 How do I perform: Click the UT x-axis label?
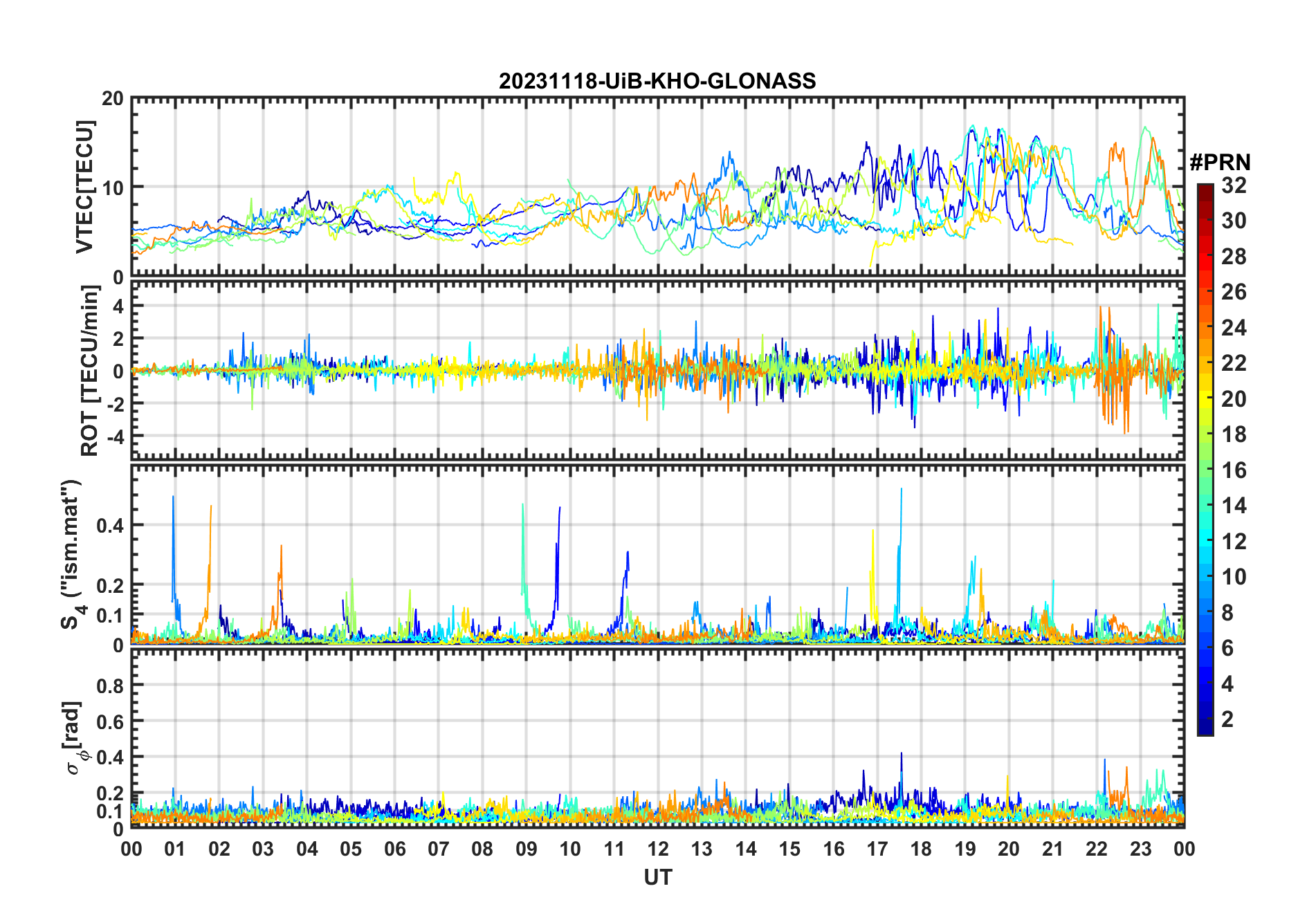click(658, 878)
